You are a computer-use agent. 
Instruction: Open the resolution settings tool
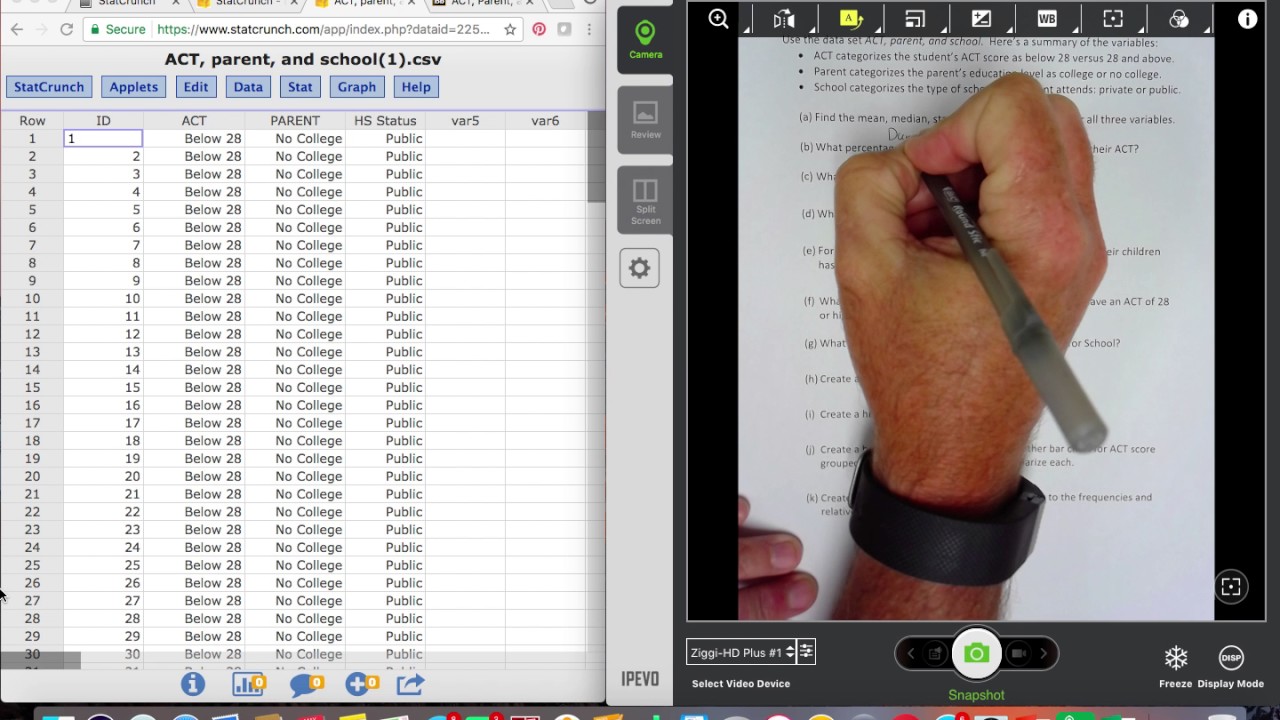(x=915, y=19)
